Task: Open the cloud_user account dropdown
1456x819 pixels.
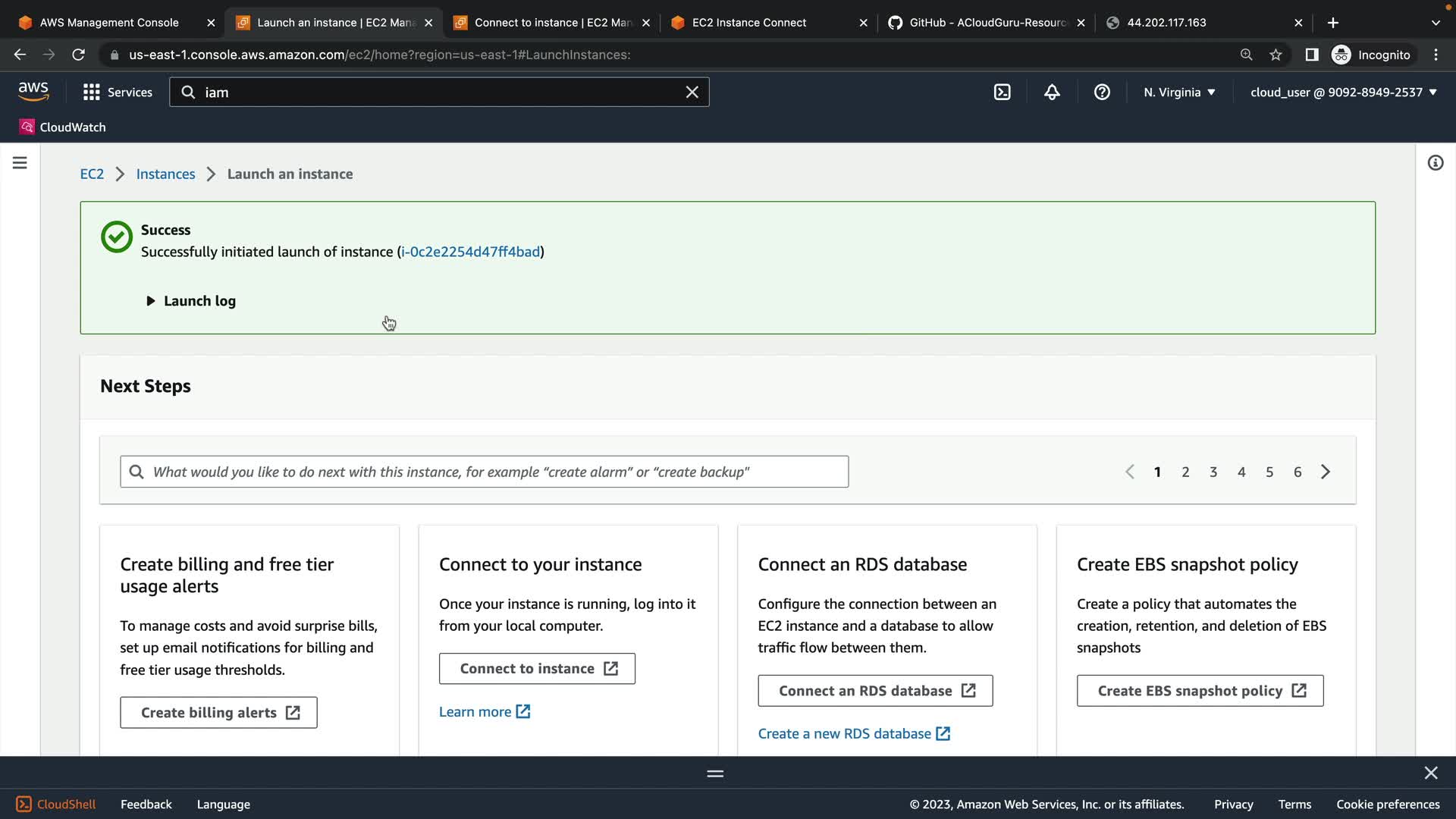Action: [x=1343, y=92]
